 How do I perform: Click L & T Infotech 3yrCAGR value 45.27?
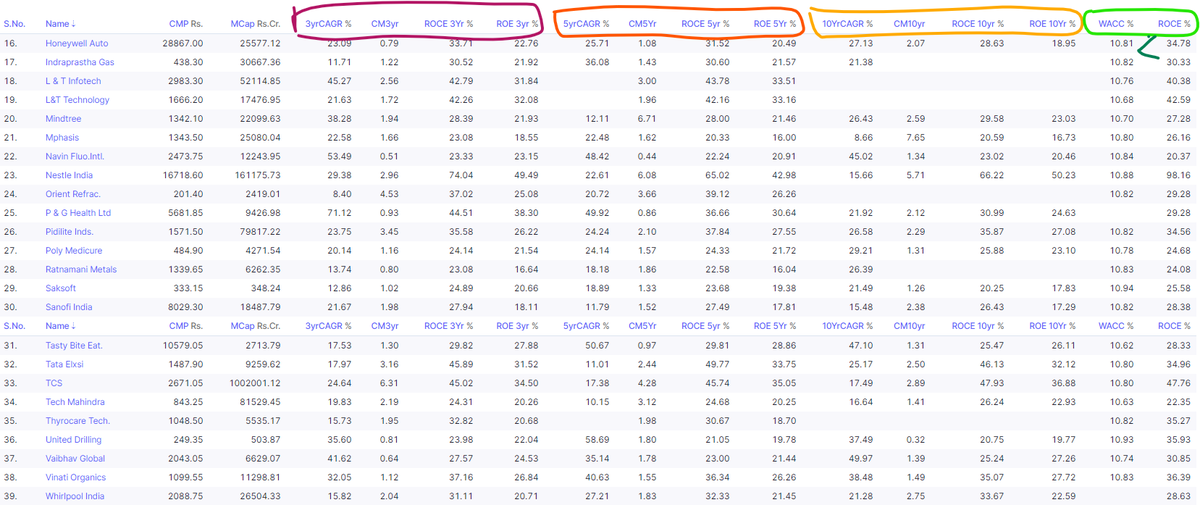[x=340, y=81]
